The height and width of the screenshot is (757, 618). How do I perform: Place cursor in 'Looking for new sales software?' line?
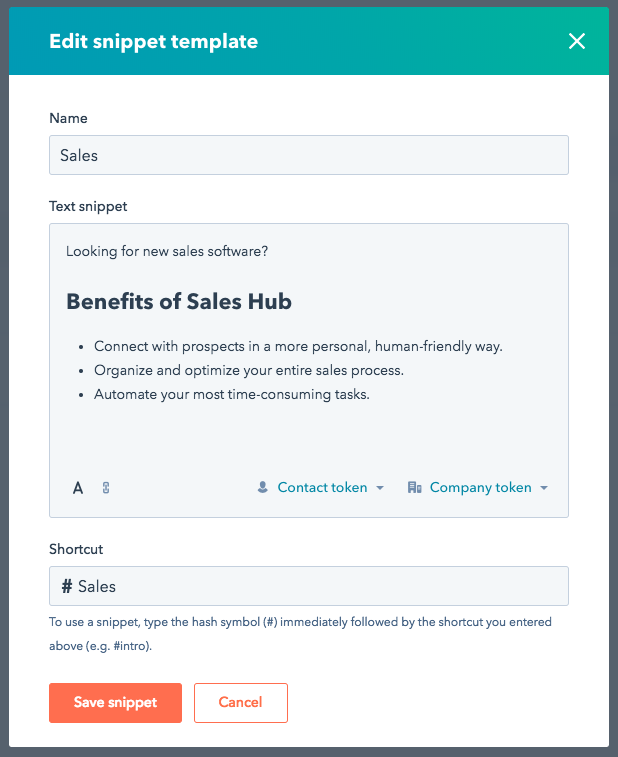(167, 252)
